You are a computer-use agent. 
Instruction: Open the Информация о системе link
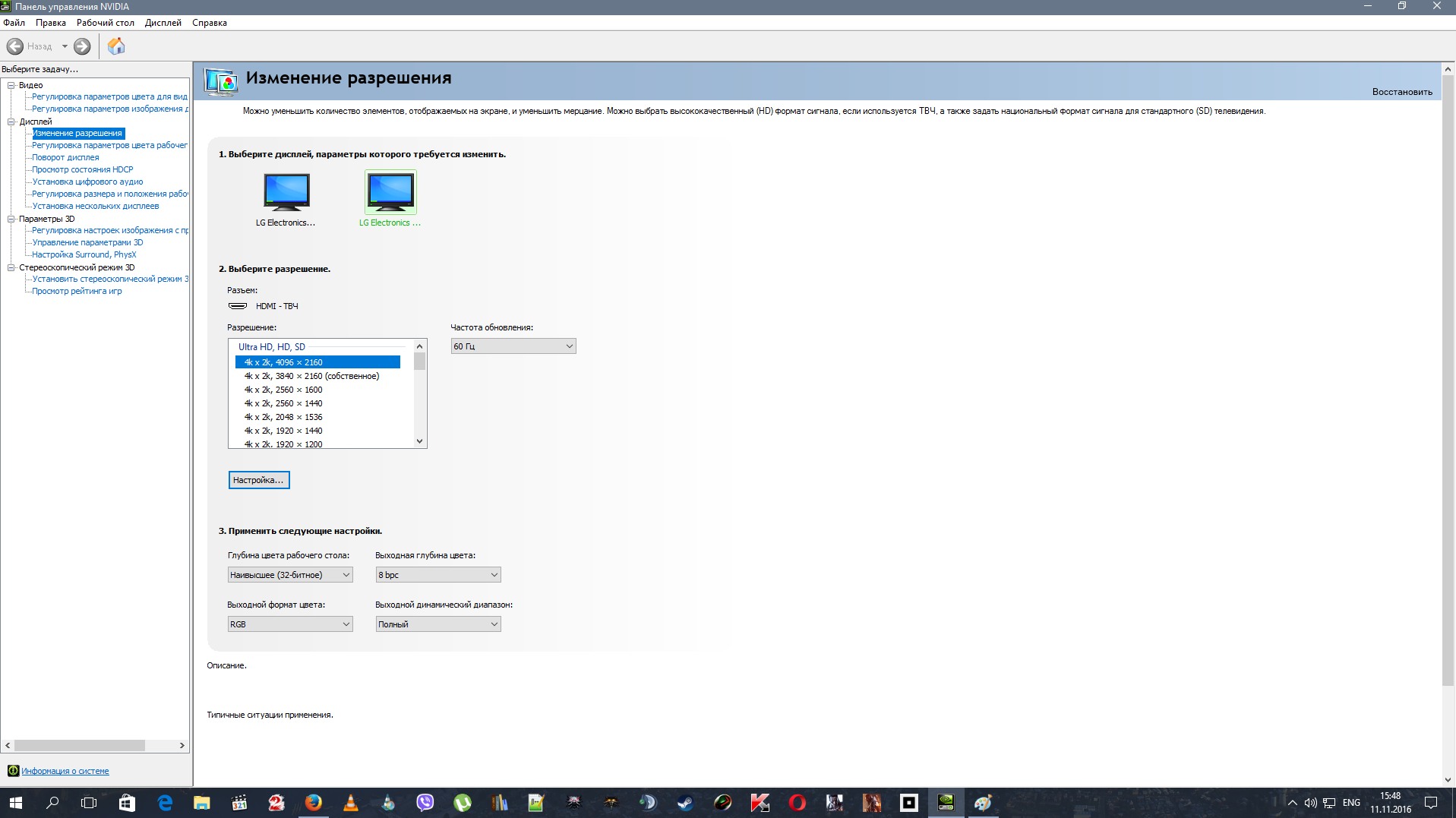point(65,771)
